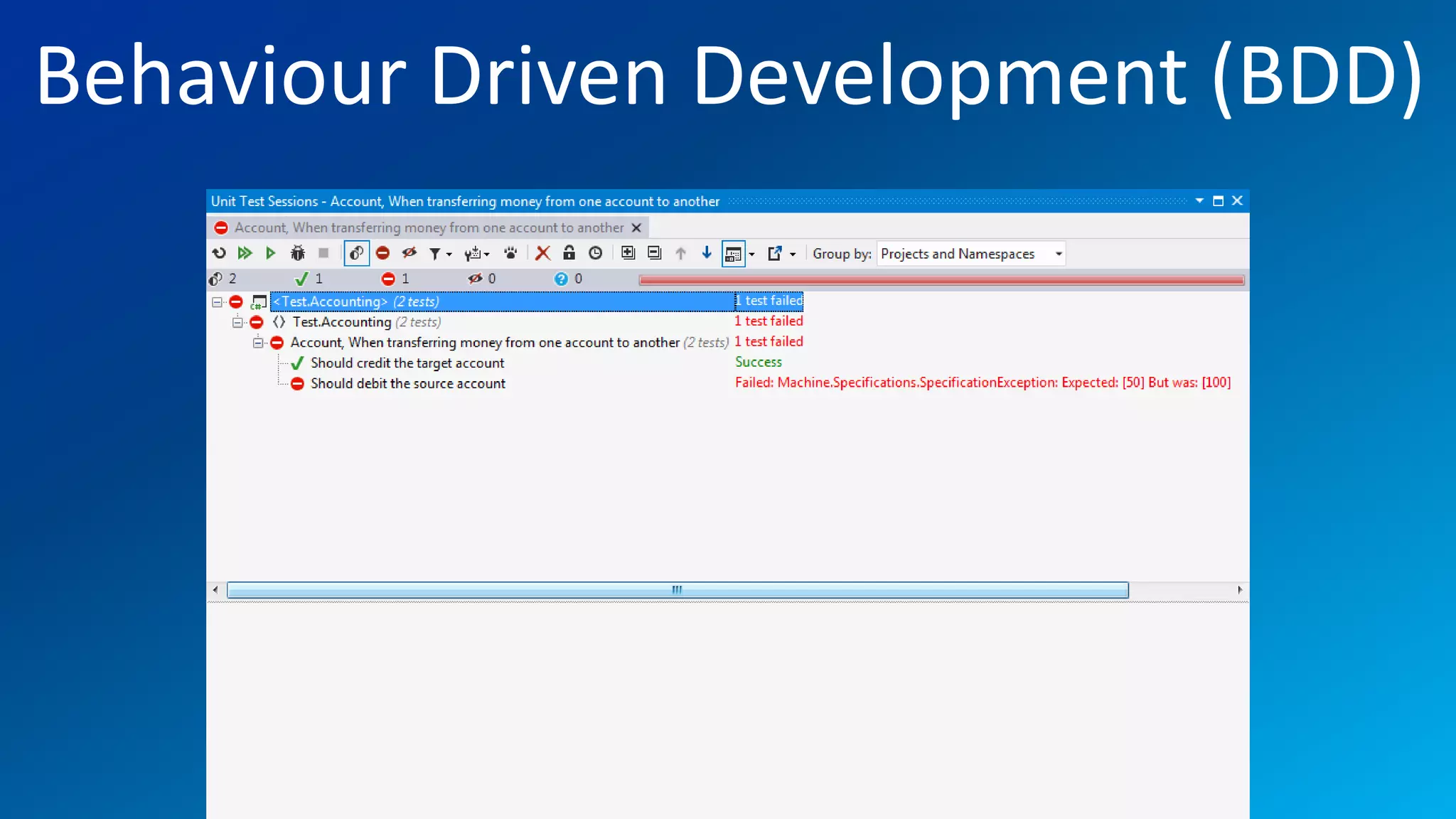This screenshot has height=819, width=1456.
Task: Open the window position dropdown in title bar
Action: point(1199,201)
